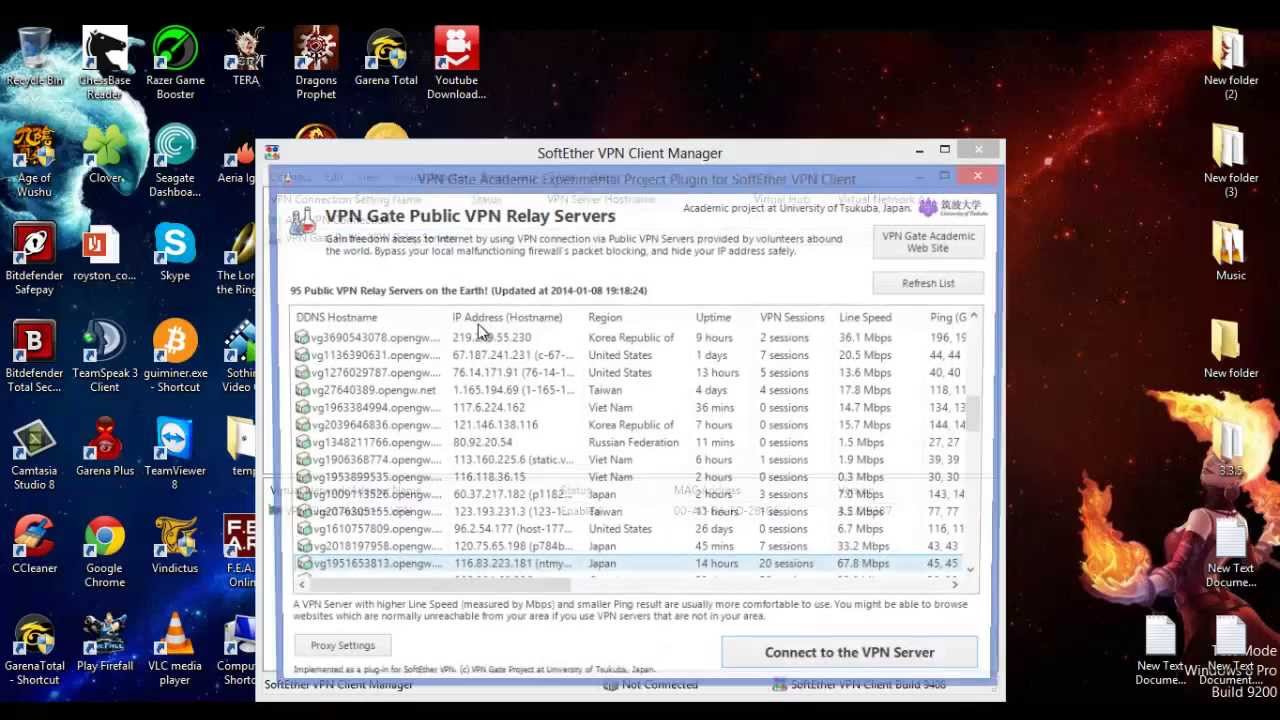Select the GarenaTotal - Shortcut icon

34,650
